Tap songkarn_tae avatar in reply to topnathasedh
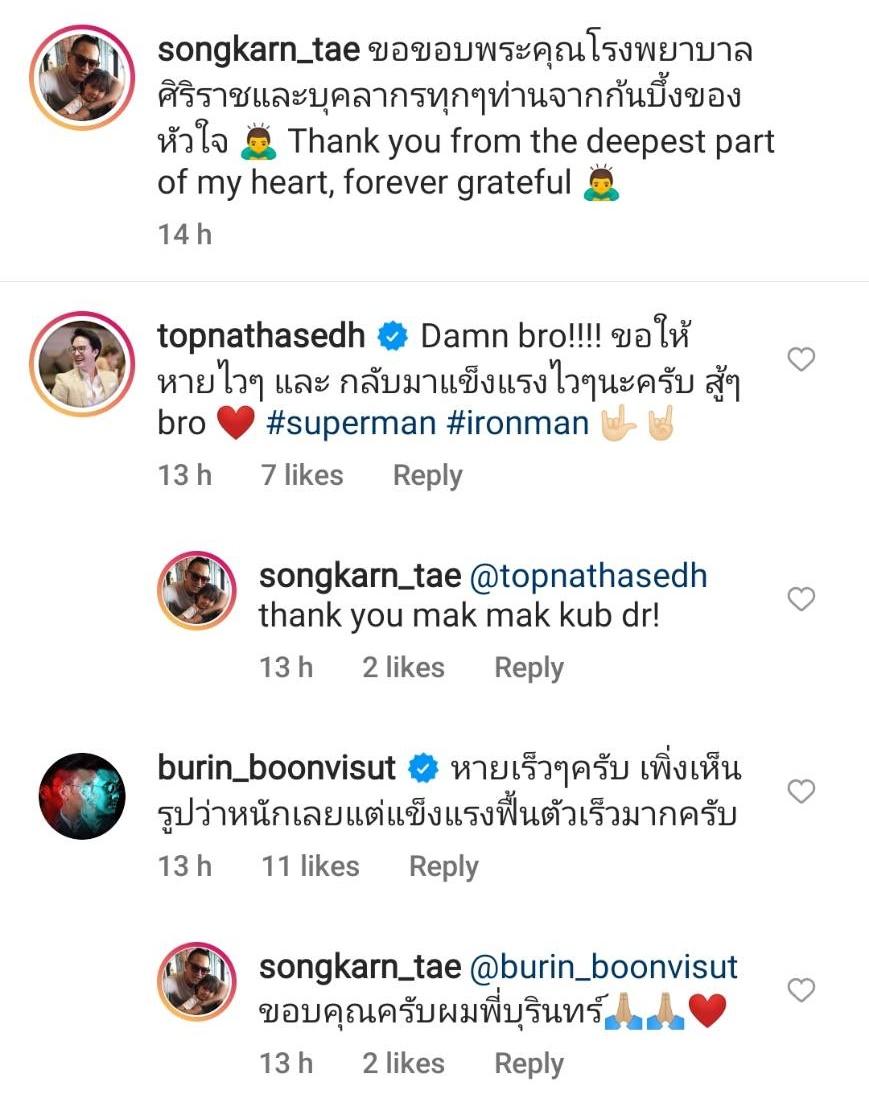 (196, 591)
